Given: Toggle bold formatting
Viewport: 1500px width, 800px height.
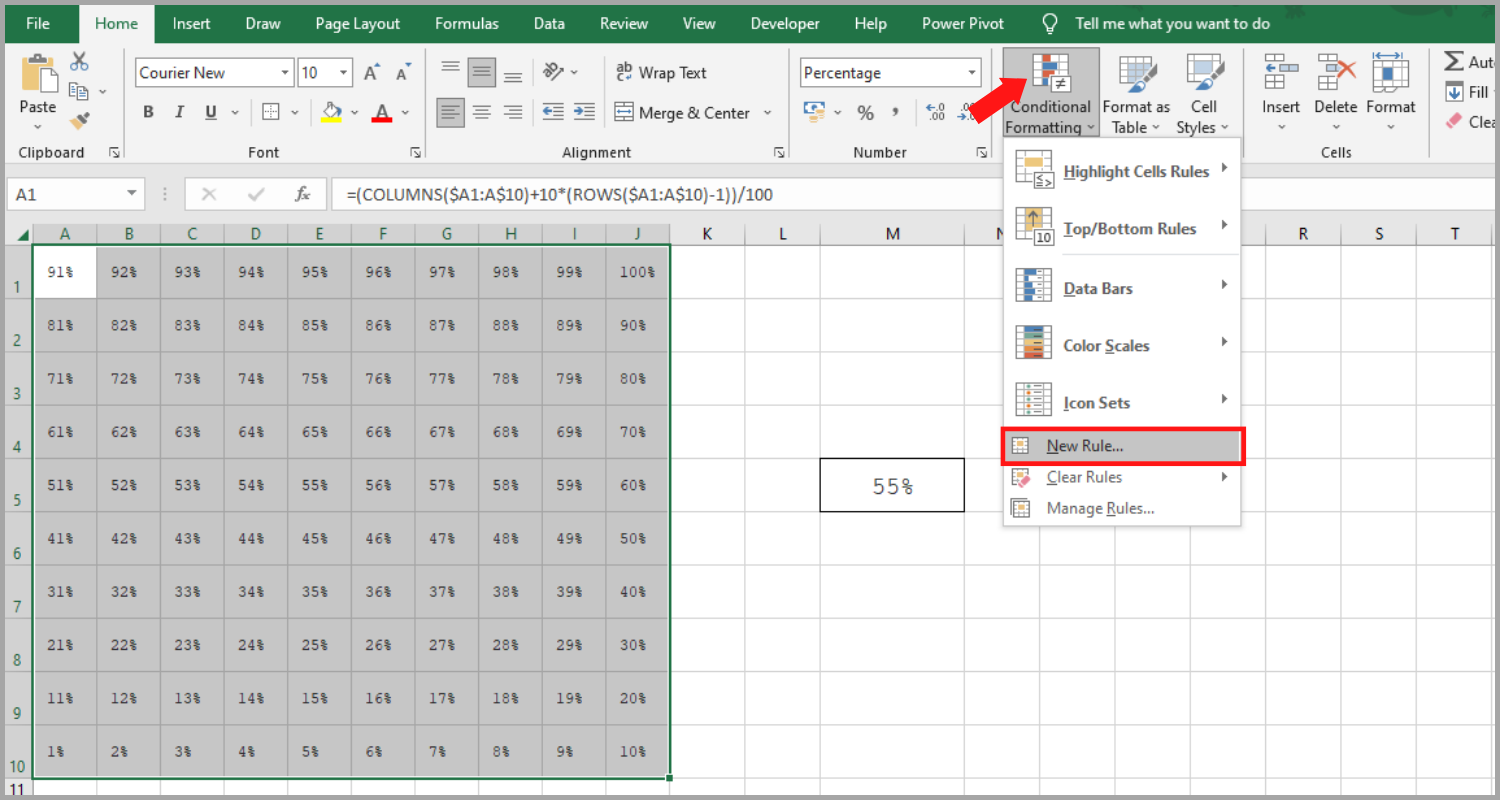Looking at the screenshot, I should pos(148,112).
